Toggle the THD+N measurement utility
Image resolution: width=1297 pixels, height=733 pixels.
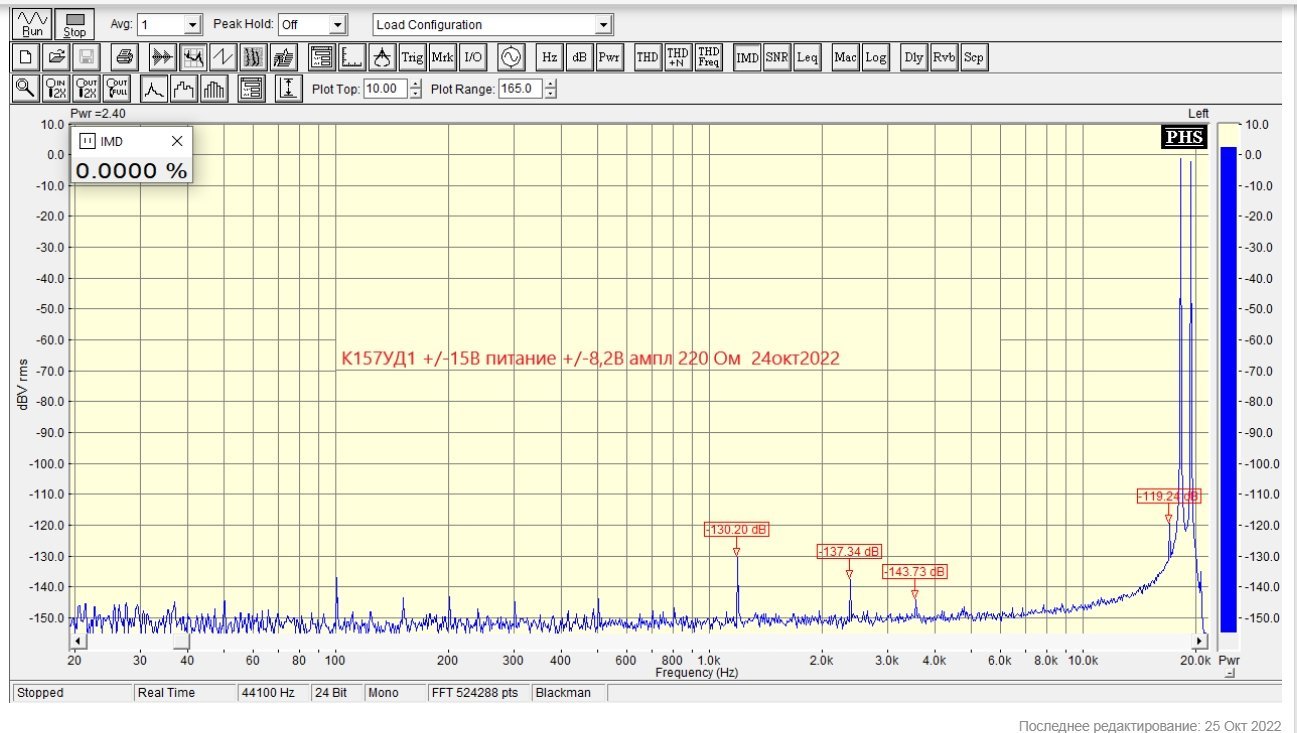pos(678,57)
